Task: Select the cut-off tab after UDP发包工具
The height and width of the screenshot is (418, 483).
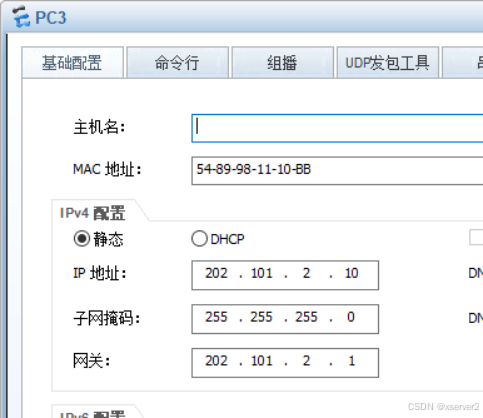Action: coord(463,62)
